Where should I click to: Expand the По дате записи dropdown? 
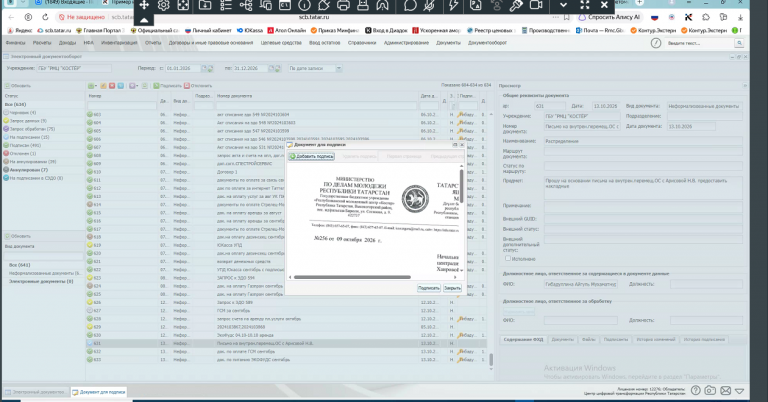click(x=339, y=69)
